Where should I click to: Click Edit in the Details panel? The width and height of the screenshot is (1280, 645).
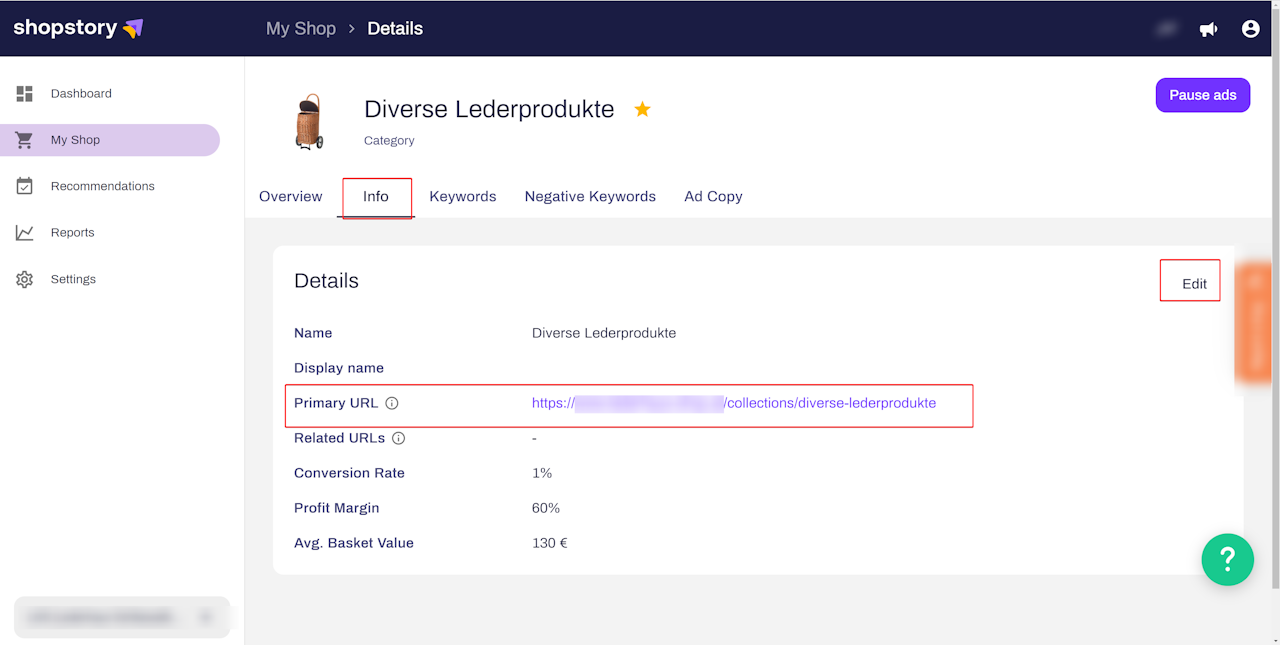[1194, 284]
